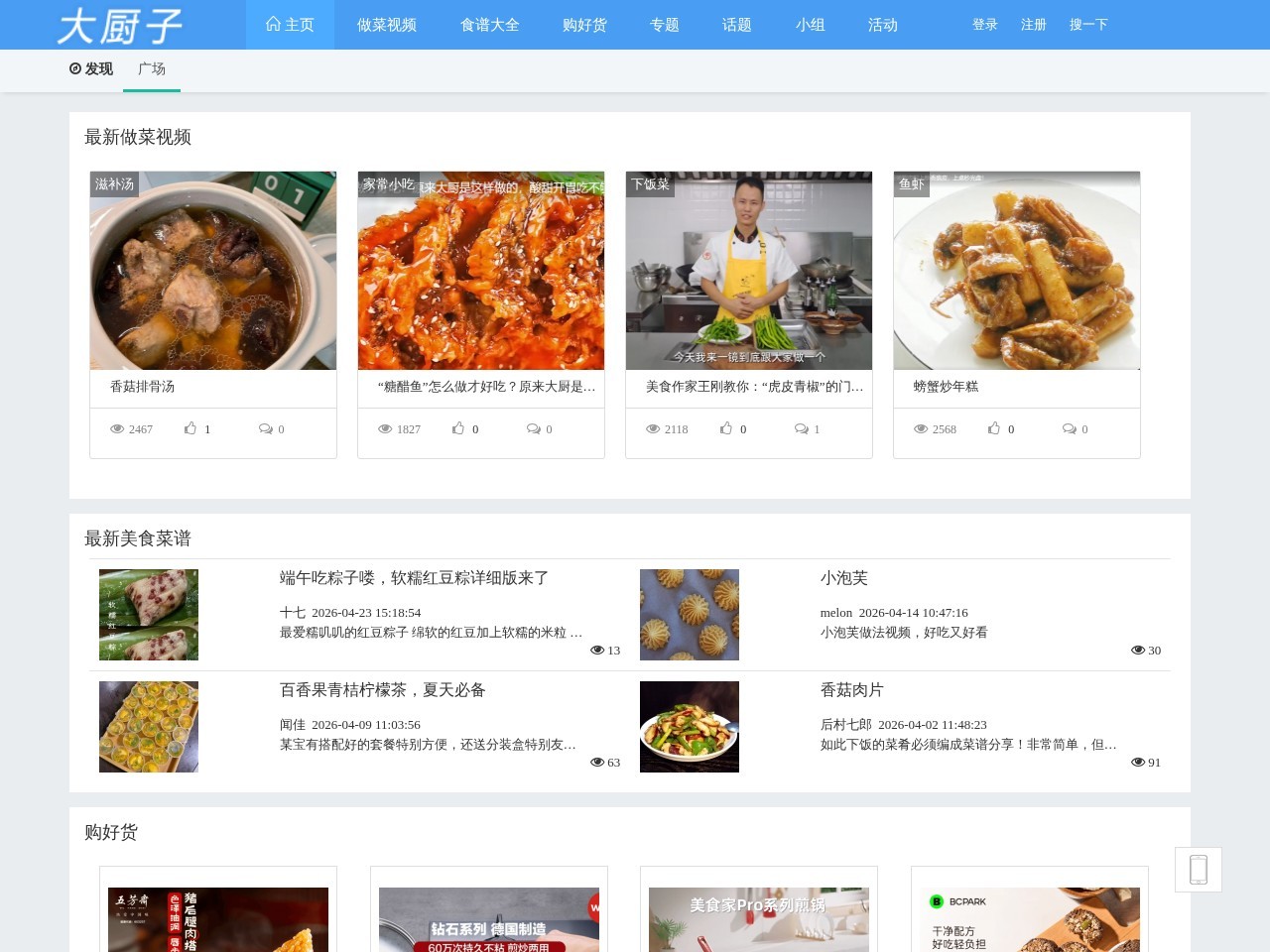The width and height of the screenshot is (1270, 952).
Task: Select the 做菜视频 nav entry
Action: point(386,25)
